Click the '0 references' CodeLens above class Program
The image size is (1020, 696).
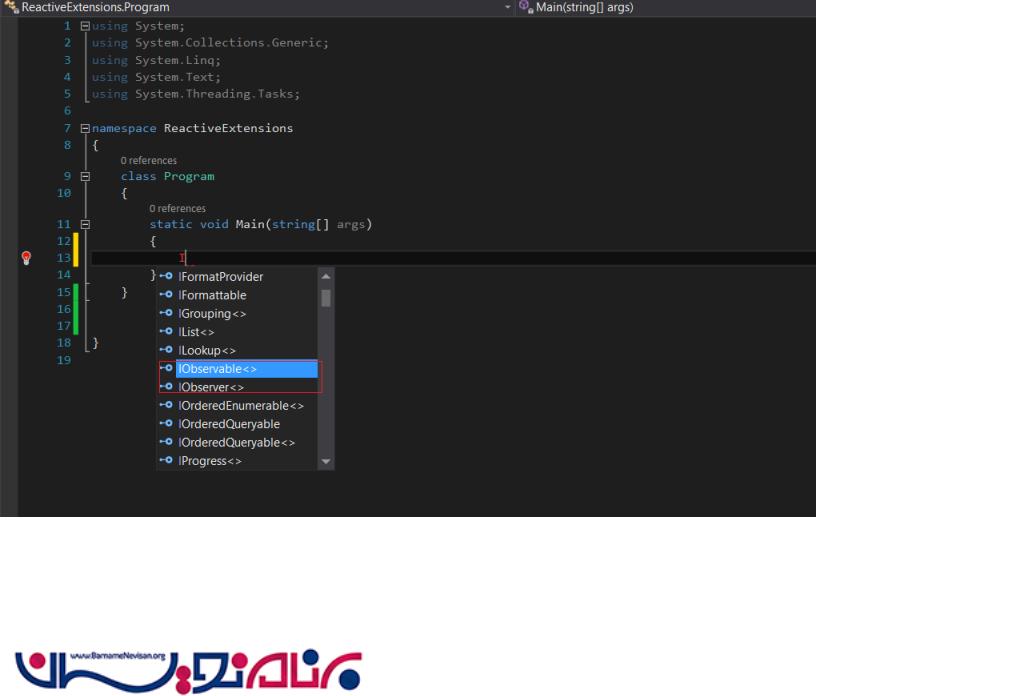[x=148, y=160]
